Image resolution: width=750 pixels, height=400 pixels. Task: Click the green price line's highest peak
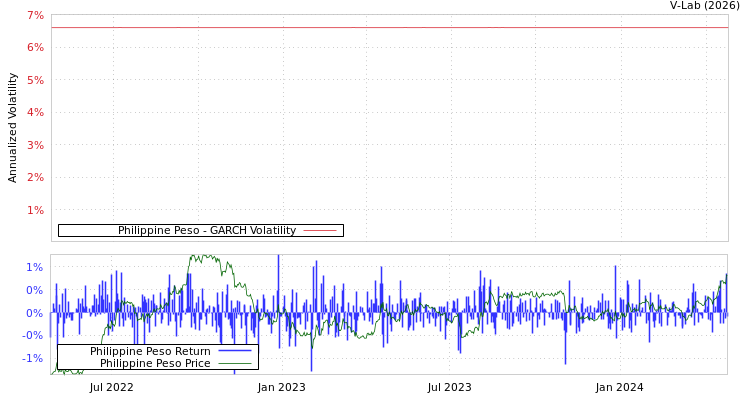[x=205, y=257]
